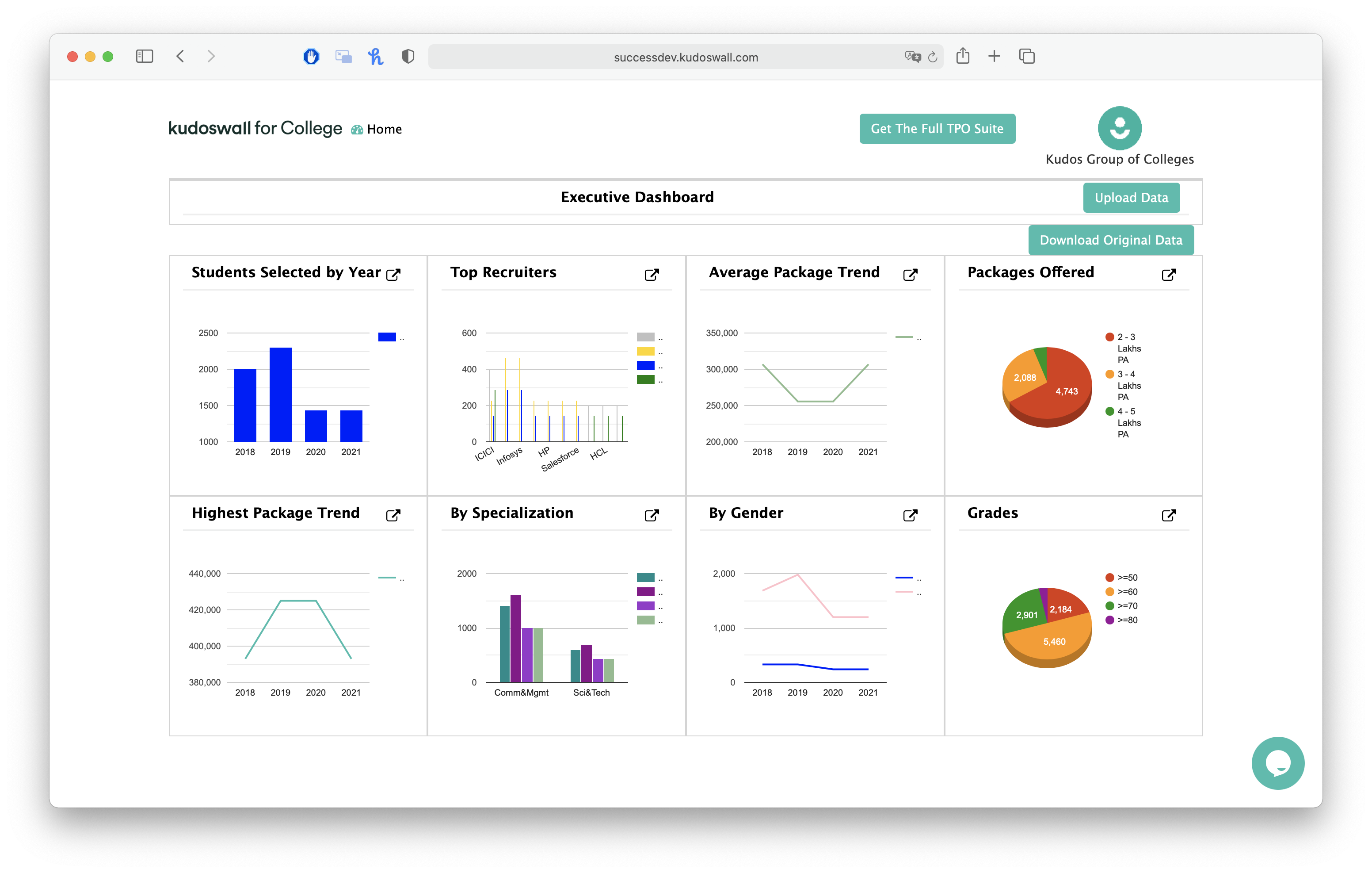
Task: Click the 2 - 3 Lakhs PA legend entry
Action: pos(1123,348)
